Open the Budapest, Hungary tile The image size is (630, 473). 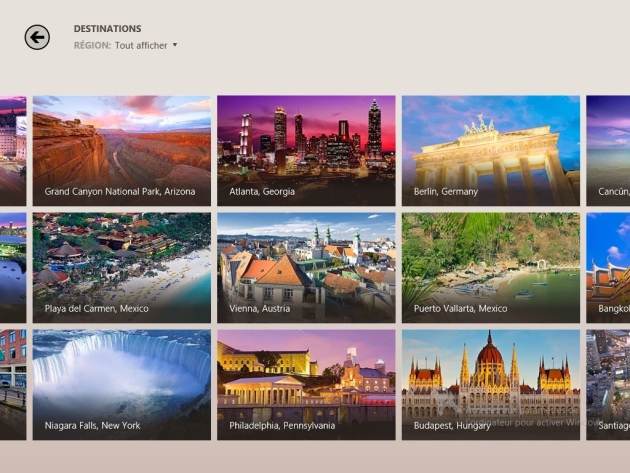(x=491, y=385)
